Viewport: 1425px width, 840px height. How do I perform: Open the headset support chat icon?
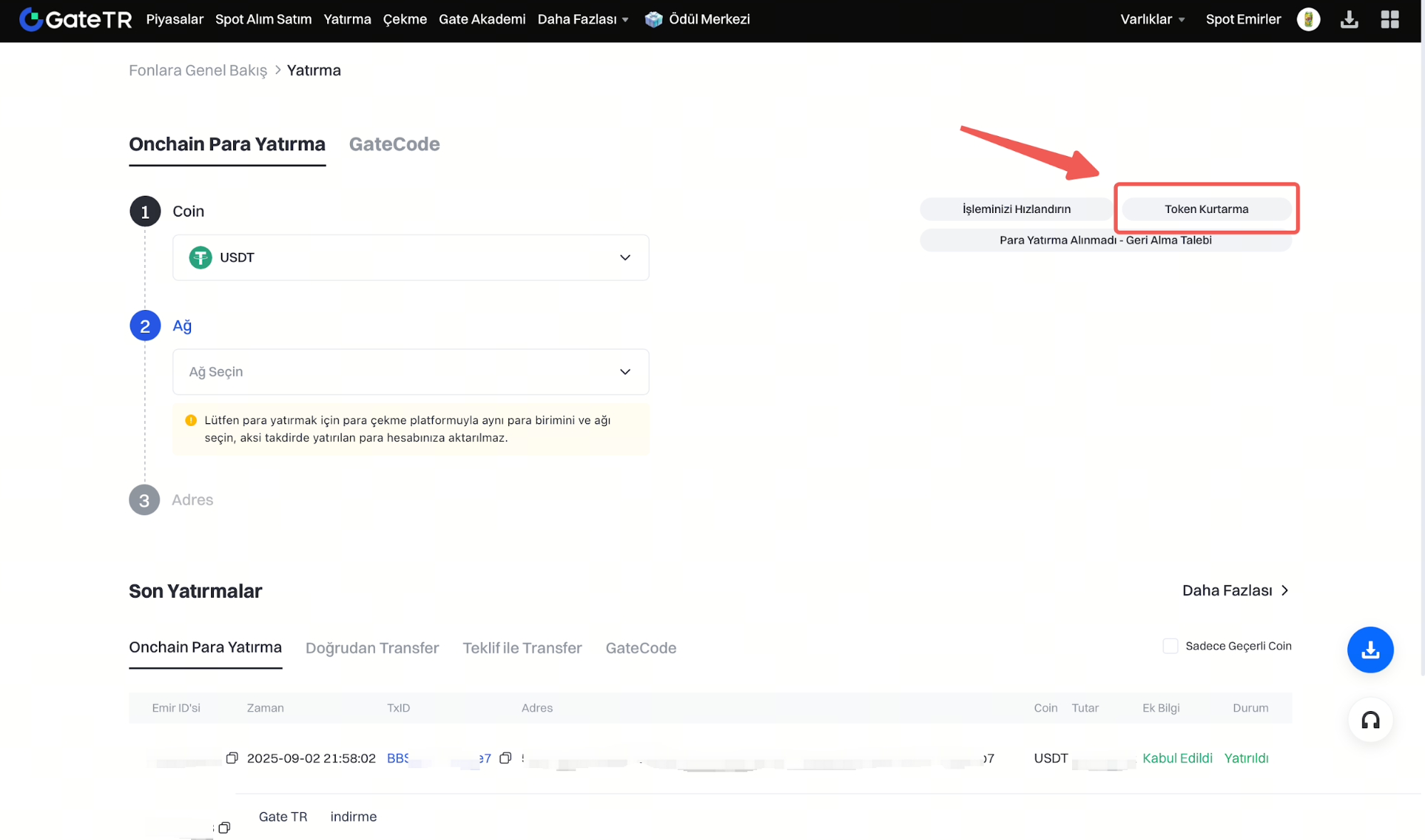1369,720
